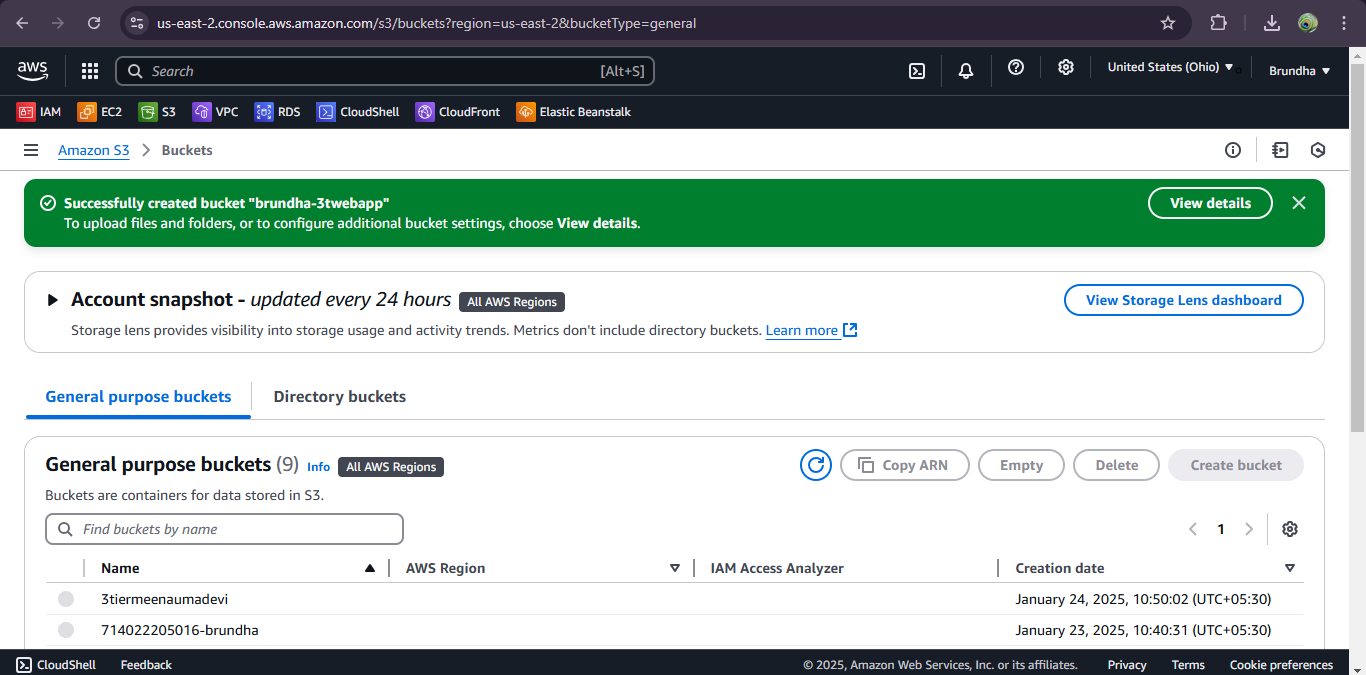Open the help question mark icon
The image size is (1366, 675).
click(1016, 67)
